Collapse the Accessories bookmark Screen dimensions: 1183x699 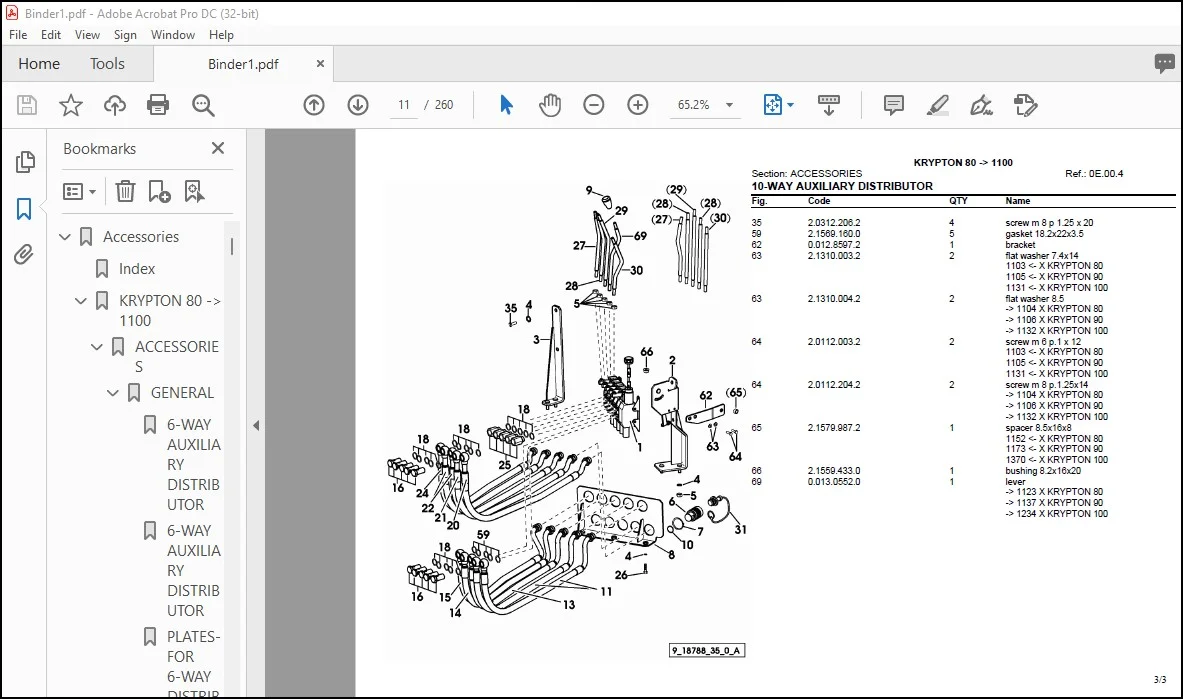pos(65,237)
